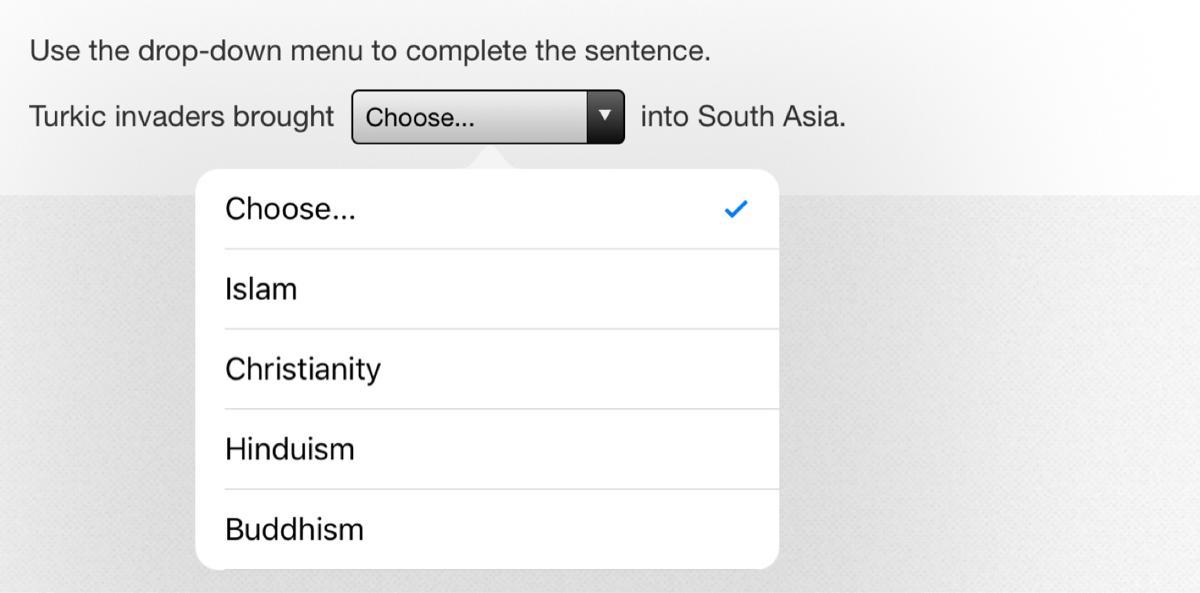Select Christianity from the drop-down list
Viewport: 1200px width, 593px height.
[303, 369]
